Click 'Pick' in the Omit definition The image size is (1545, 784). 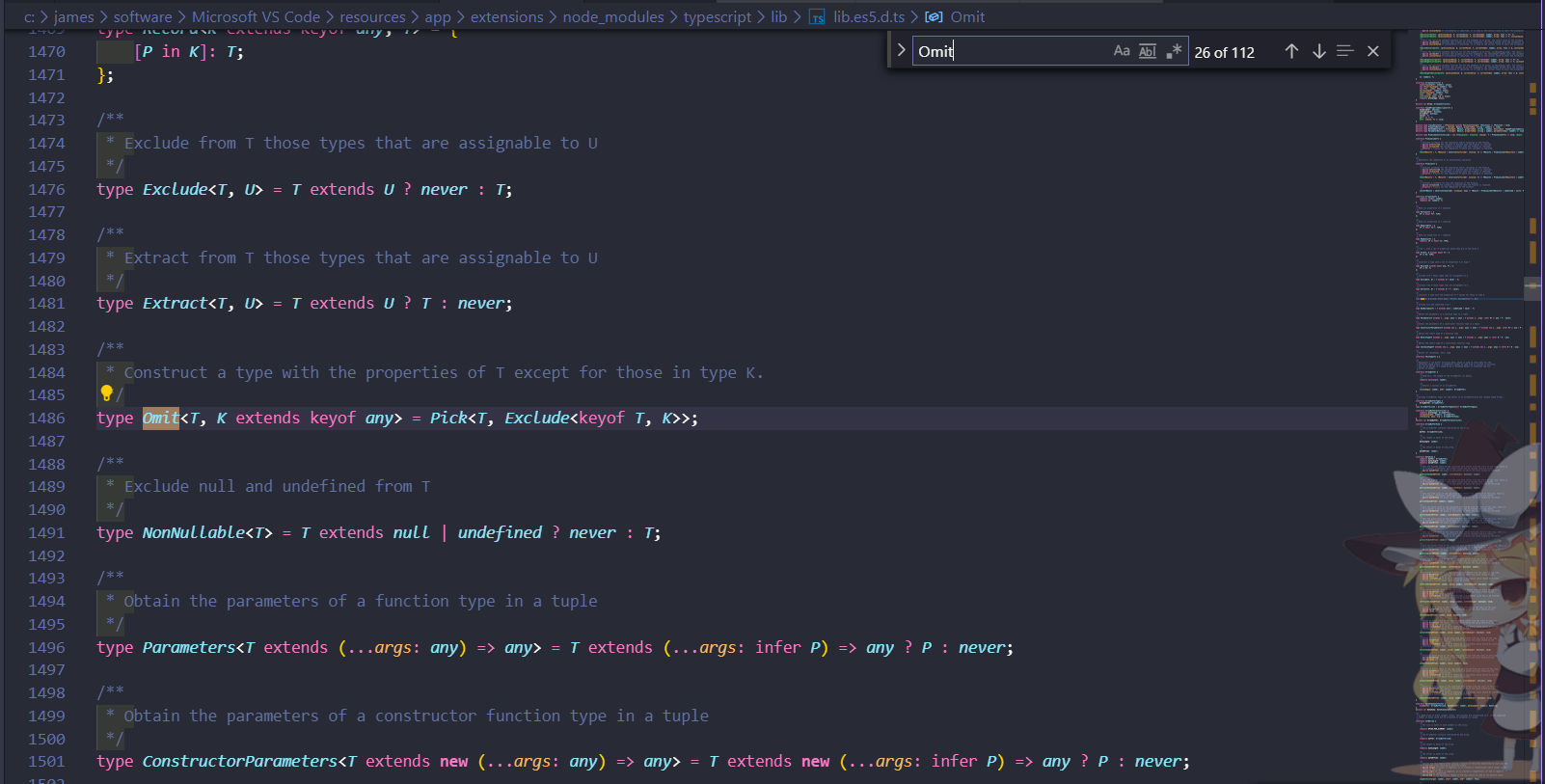448,418
